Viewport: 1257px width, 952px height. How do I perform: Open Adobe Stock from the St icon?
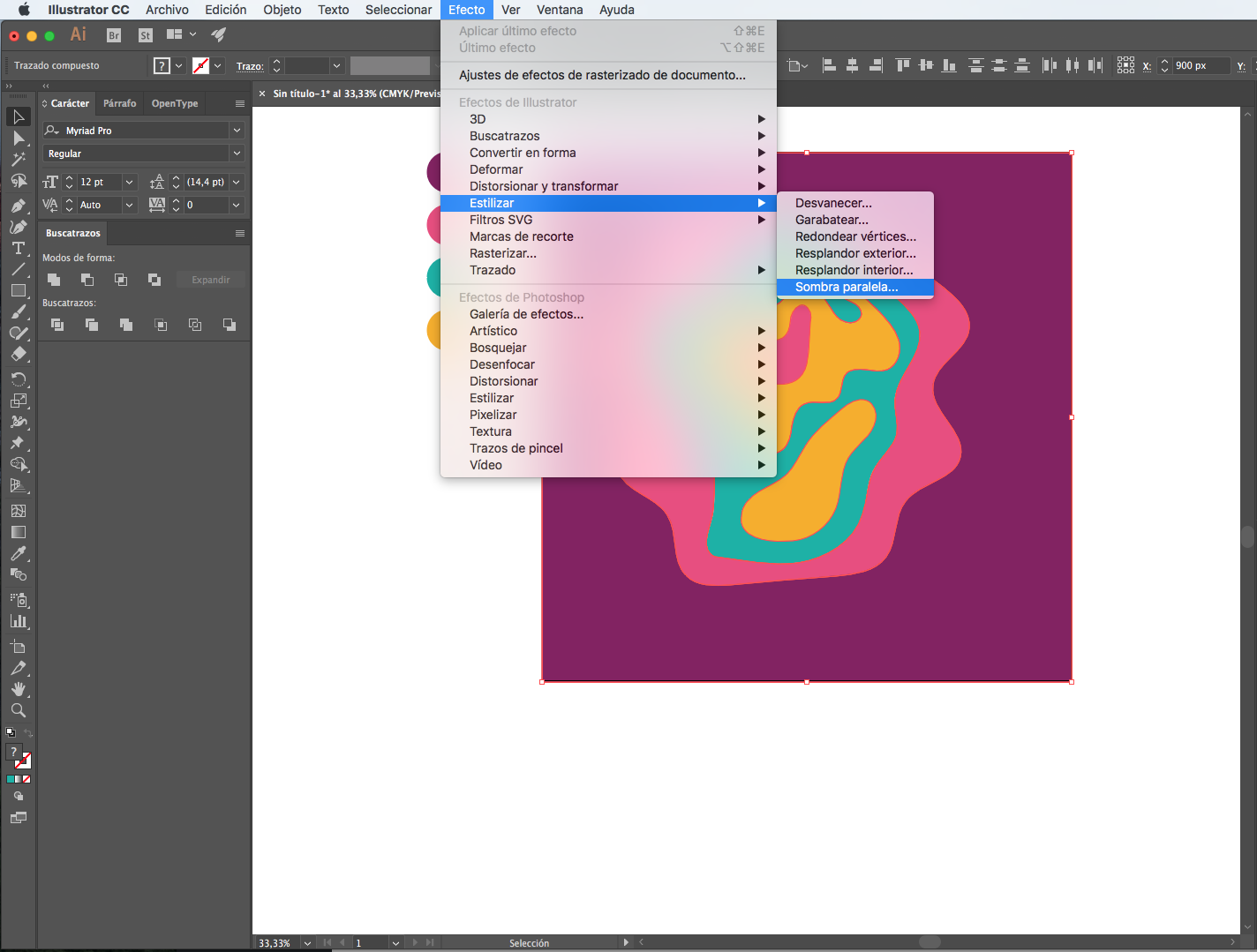[x=146, y=35]
